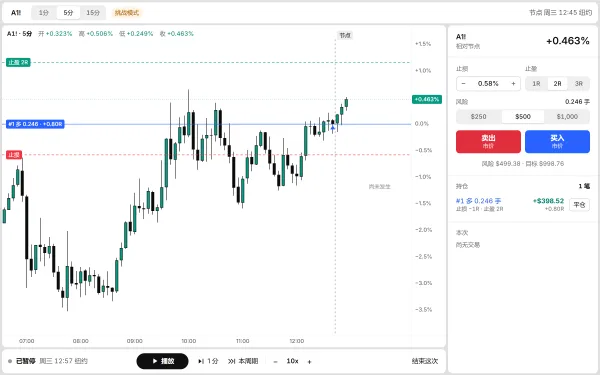Click the 节点 周三 12:45 纽约 text
600x375 pixels.
[x=560, y=13]
